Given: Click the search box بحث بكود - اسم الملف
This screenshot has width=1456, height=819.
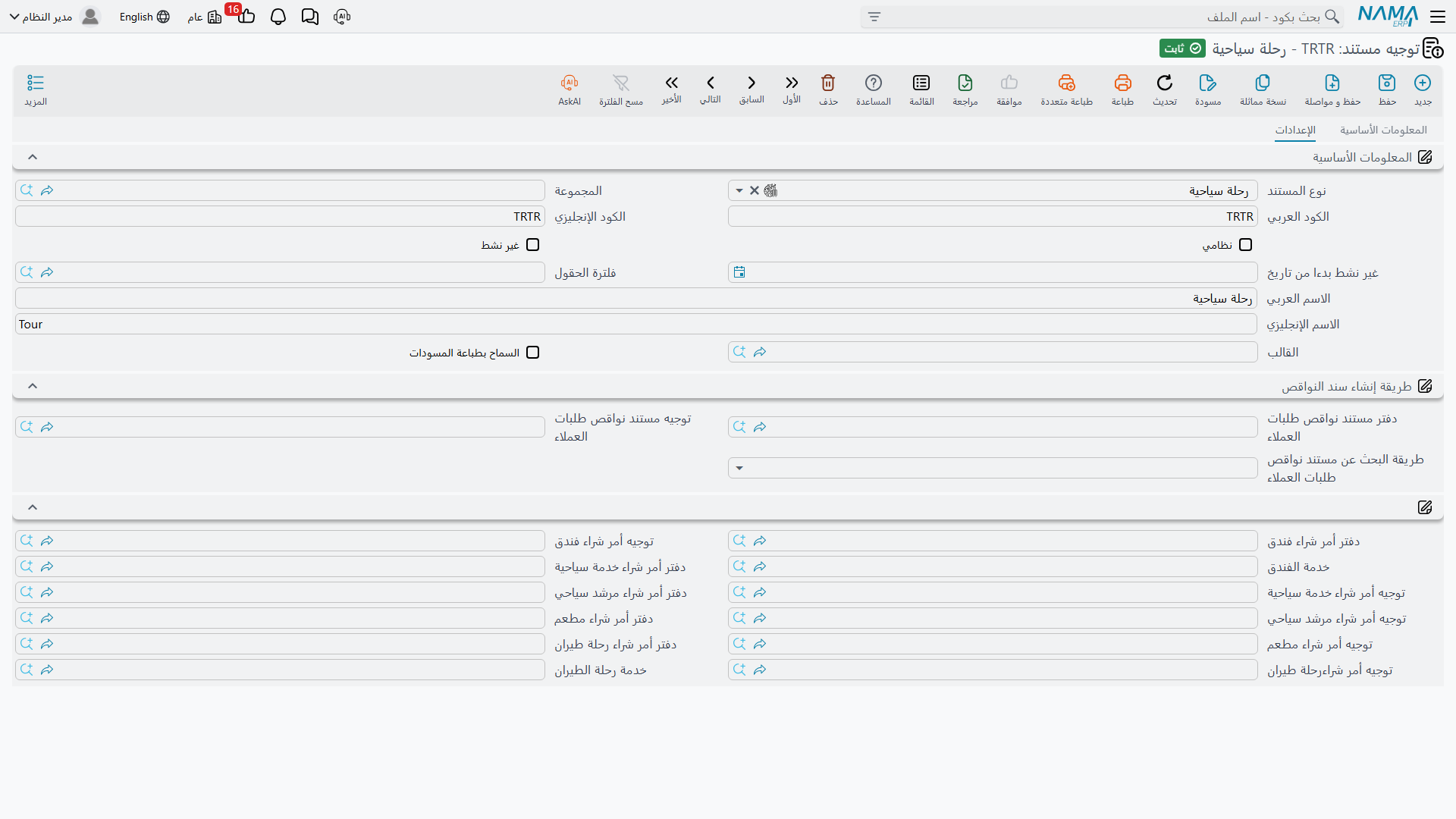Looking at the screenshot, I should click(x=1102, y=17).
